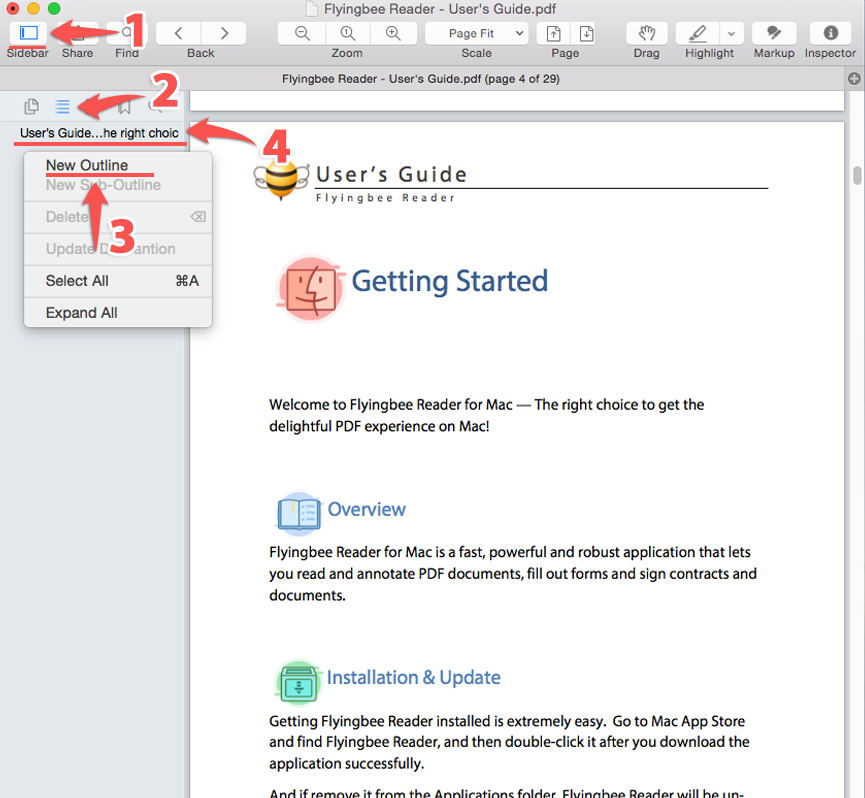865x798 pixels.
Task: Click the window title document icon
Action: tap(312, 9)
